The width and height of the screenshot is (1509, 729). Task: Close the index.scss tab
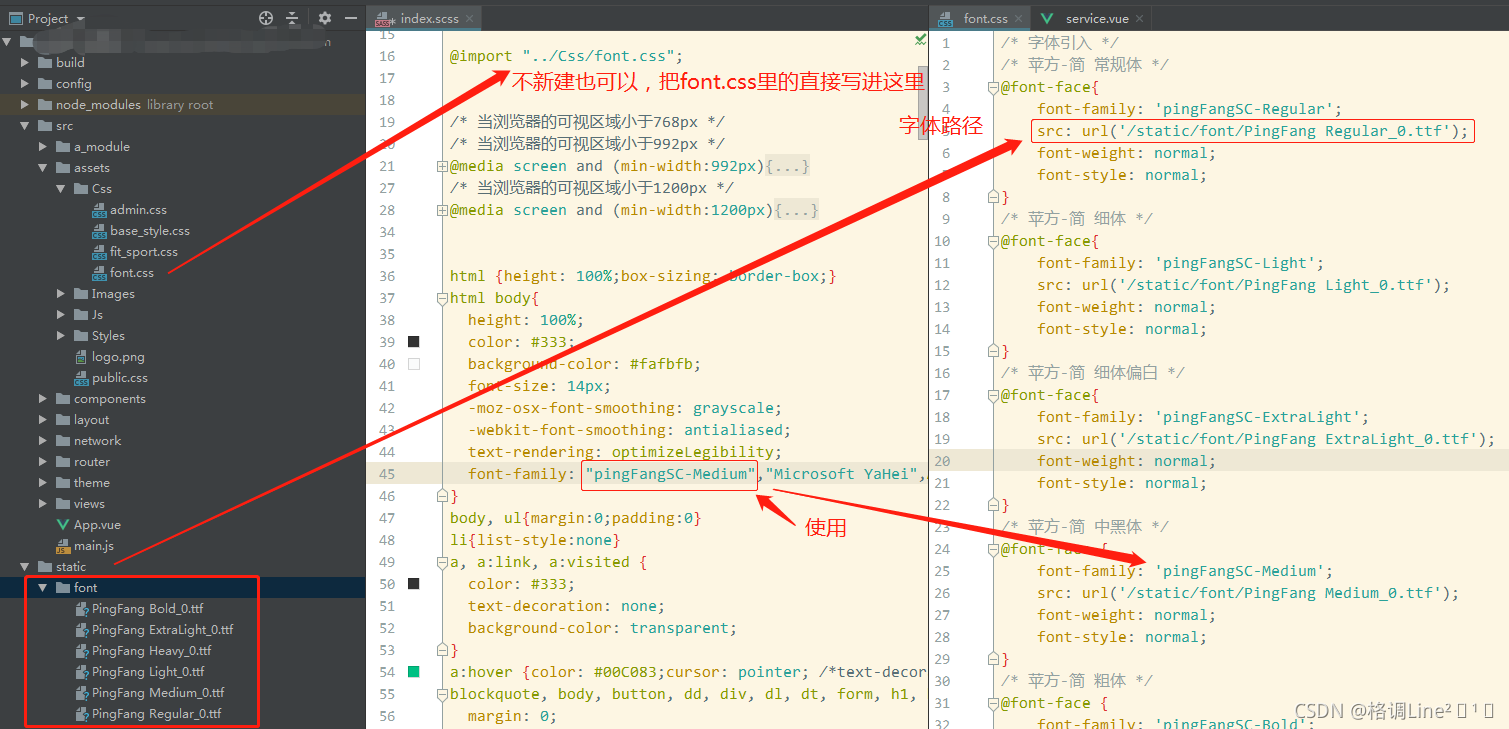470,18
